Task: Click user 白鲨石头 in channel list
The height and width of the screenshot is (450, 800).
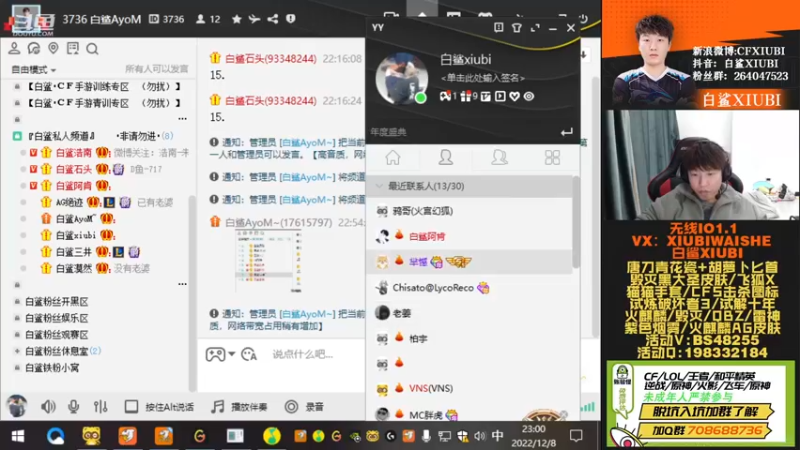Action: pyautogui.click(x=73, y=169)
